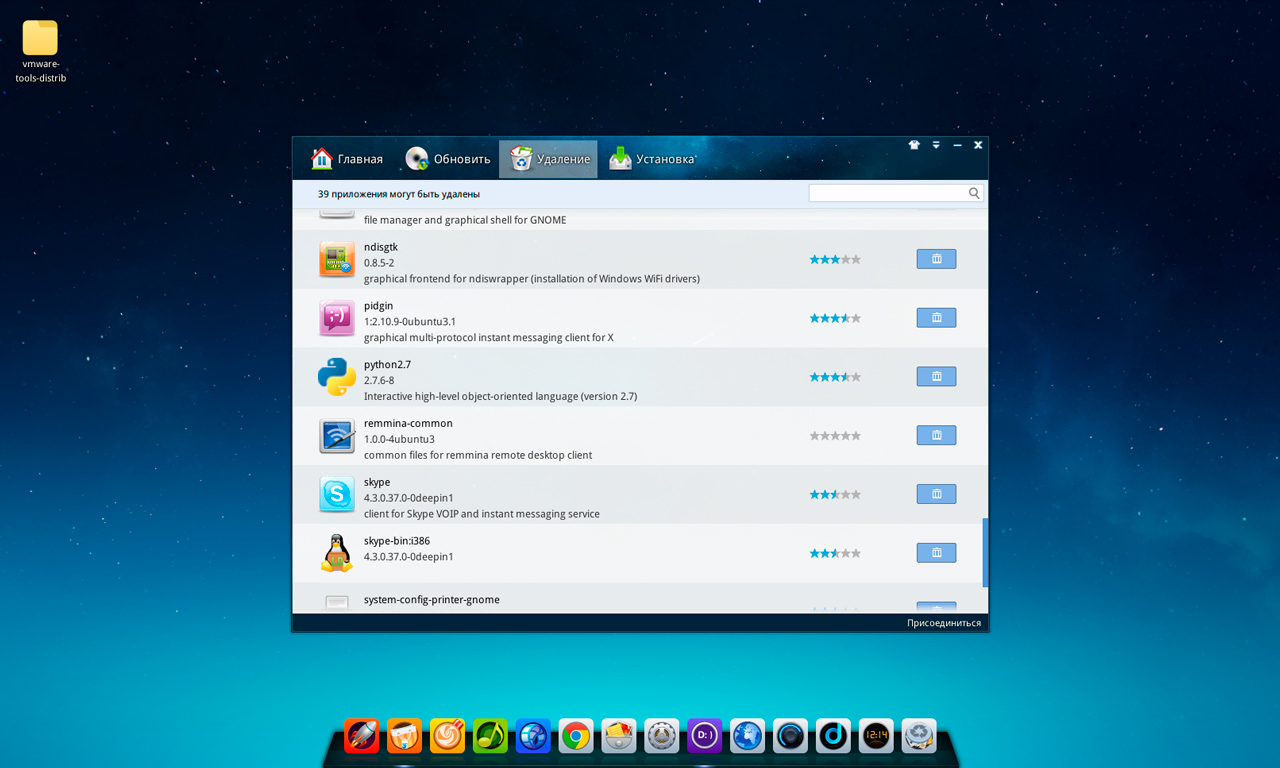Click the python2.7 star rating

pos(835,377)
